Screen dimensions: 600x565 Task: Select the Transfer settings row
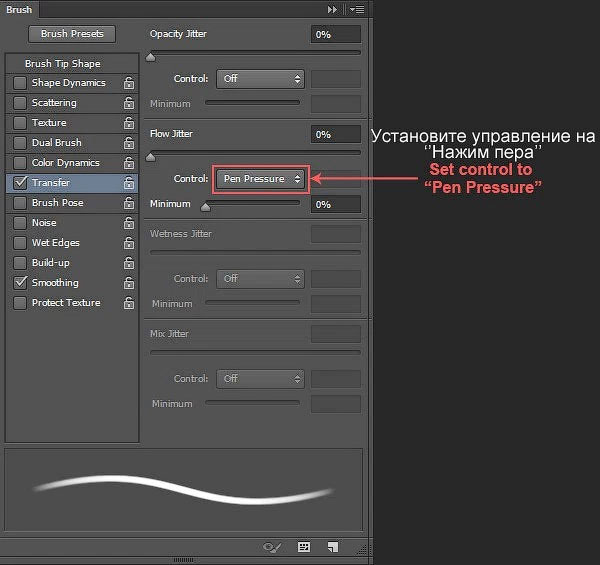72,183
